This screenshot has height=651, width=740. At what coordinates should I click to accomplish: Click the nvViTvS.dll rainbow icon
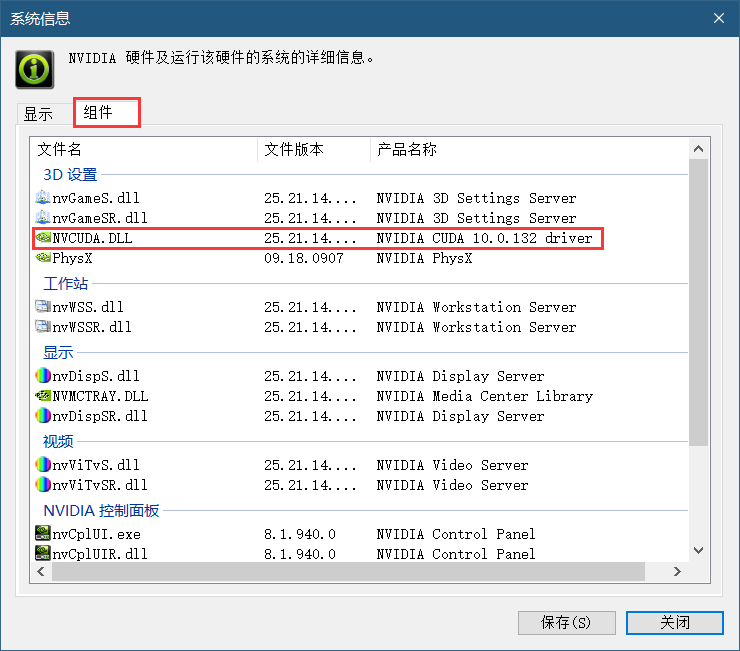(42, 465)
